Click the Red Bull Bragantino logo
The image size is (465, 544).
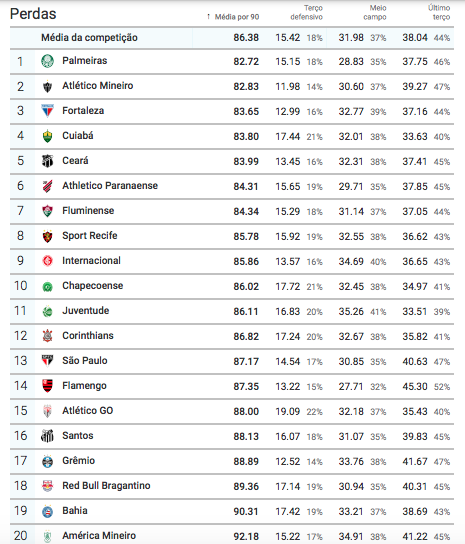click(48, 486)
